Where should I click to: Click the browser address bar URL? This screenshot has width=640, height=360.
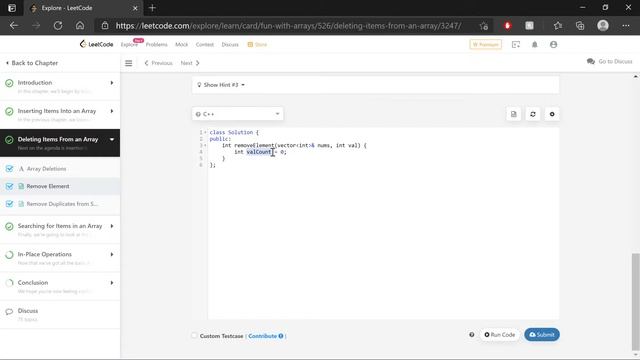[288, 26]
